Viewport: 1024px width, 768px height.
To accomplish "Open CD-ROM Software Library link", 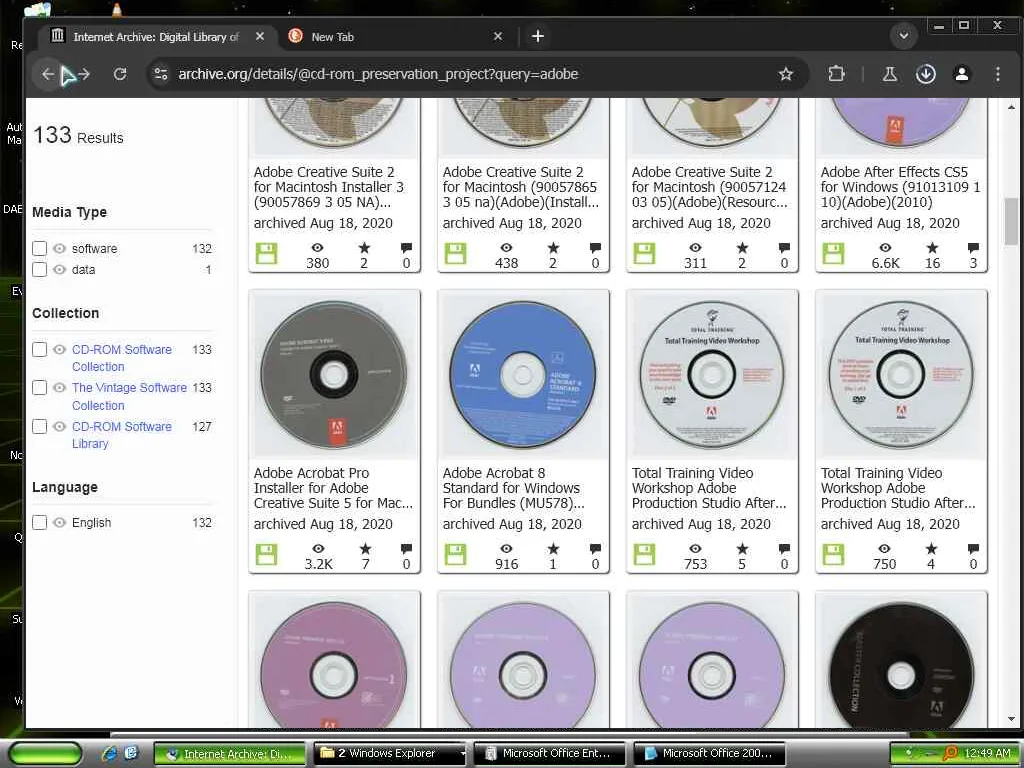I will click(121, 435).
